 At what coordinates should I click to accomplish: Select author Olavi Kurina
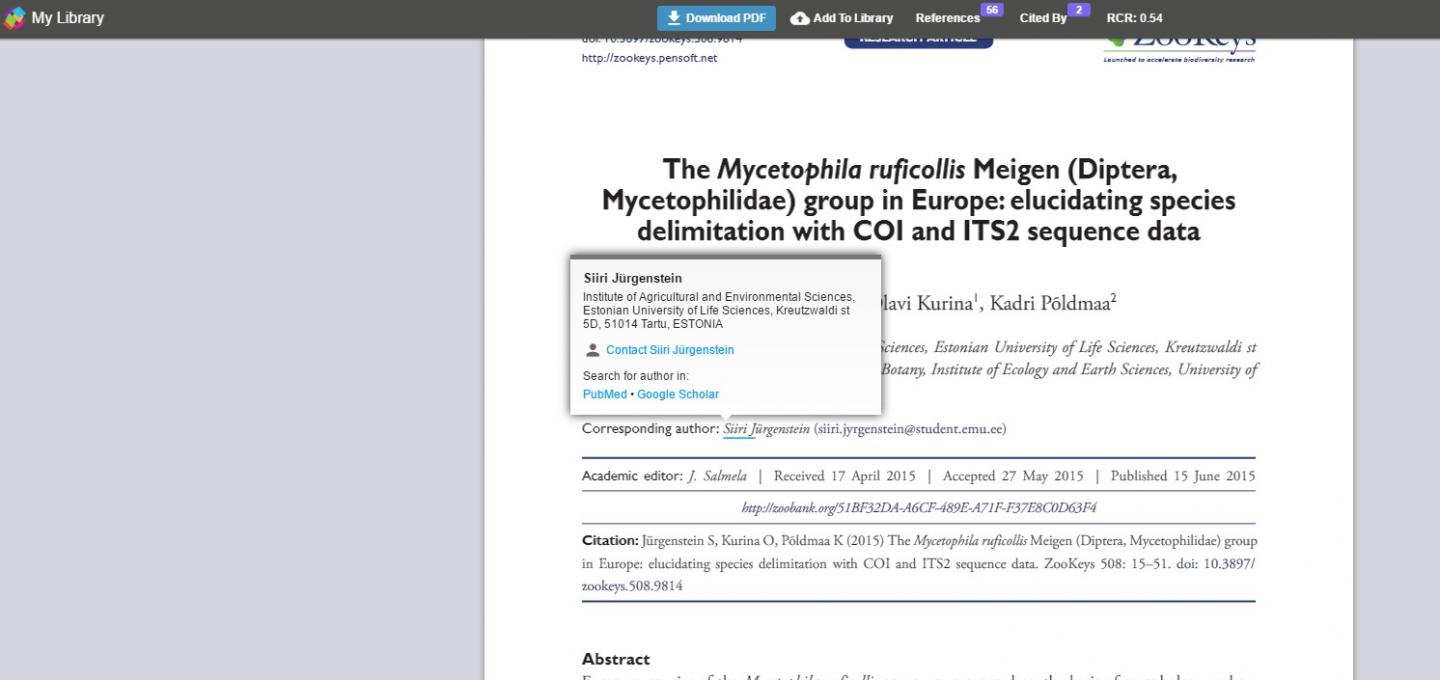pyautogui.click(x=927, y=304)
